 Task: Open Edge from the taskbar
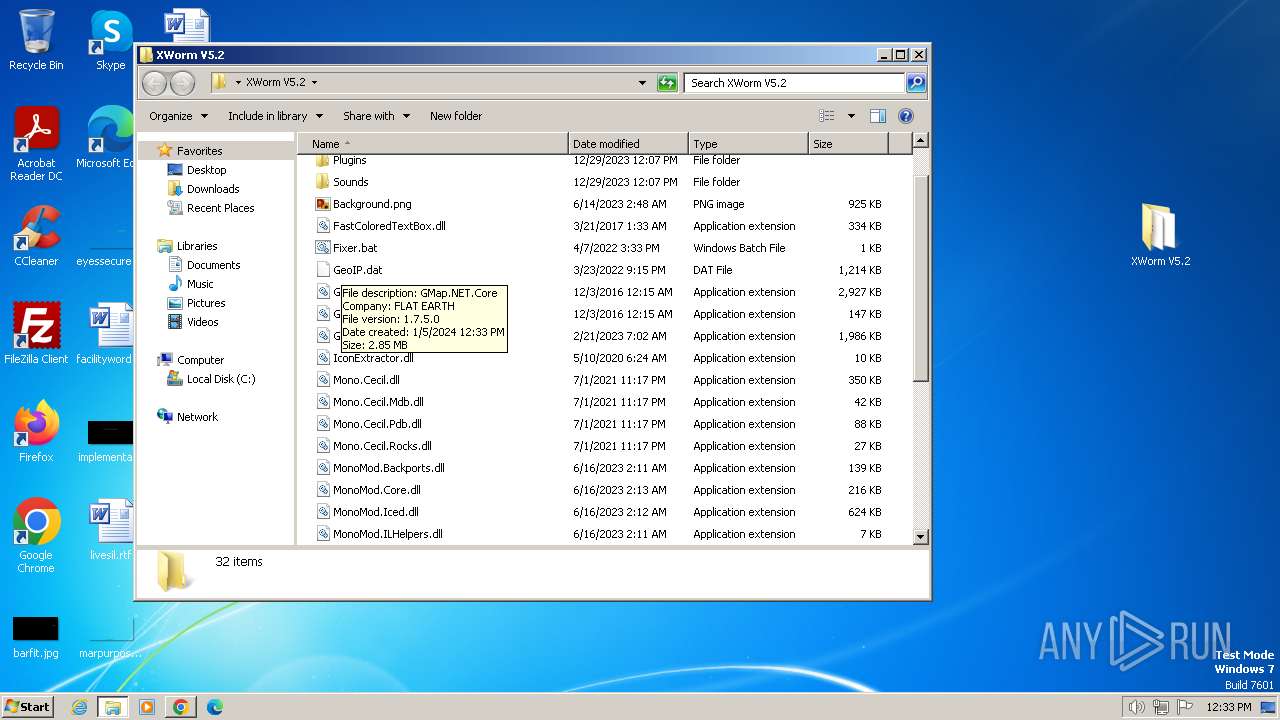(214, 707)
